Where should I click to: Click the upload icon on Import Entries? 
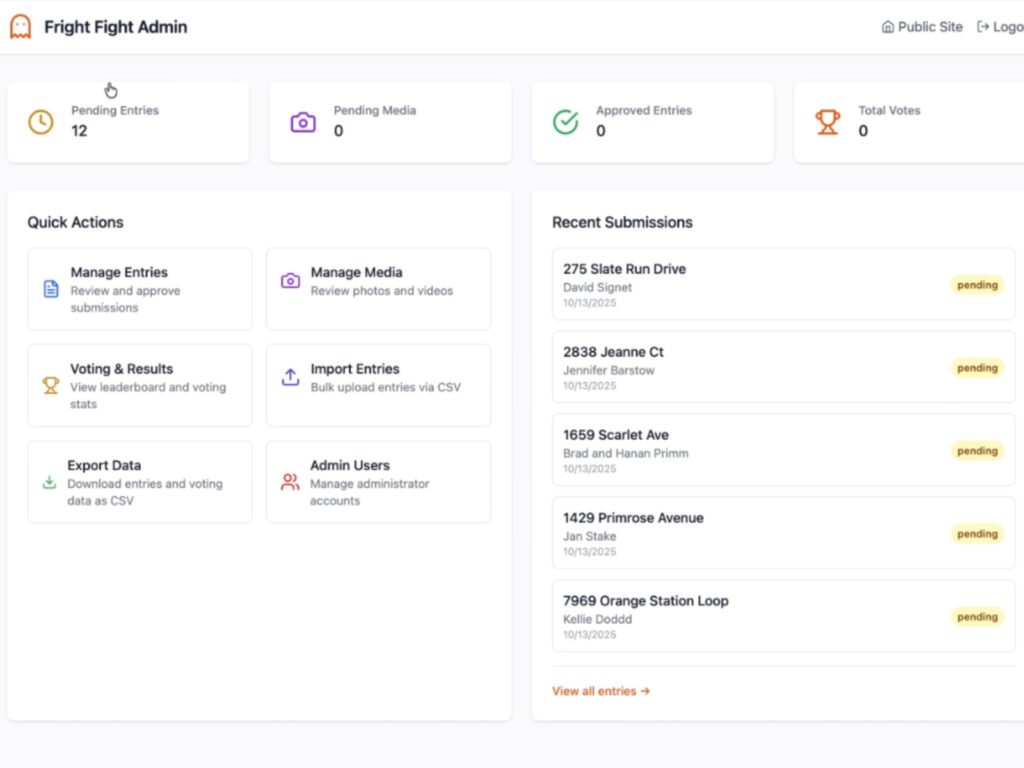pos(291,377)
